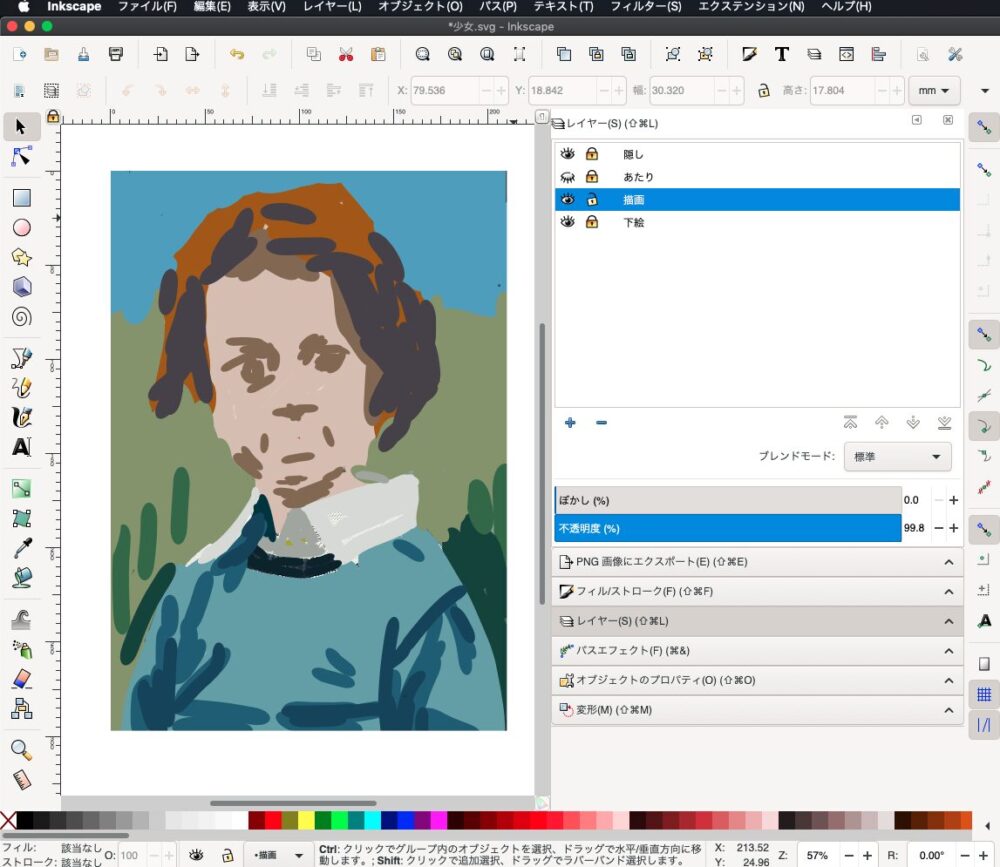
Task: Open the ブレンドモード dropdown
Action: pos(897,457)
